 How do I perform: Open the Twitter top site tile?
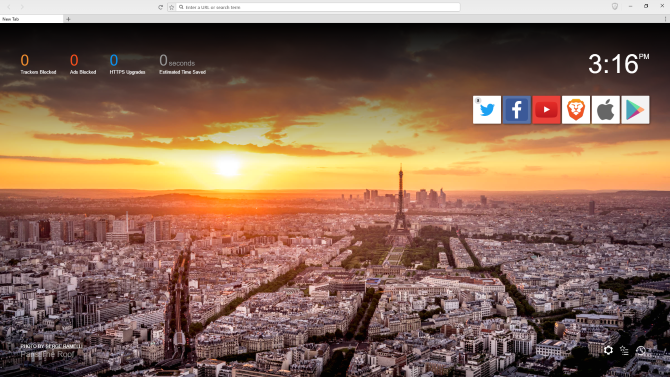coord(487,110)
